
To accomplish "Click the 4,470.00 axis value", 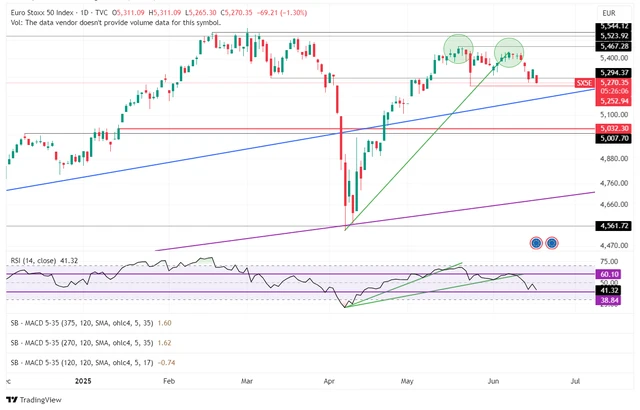I will click(x=613, y=245).
